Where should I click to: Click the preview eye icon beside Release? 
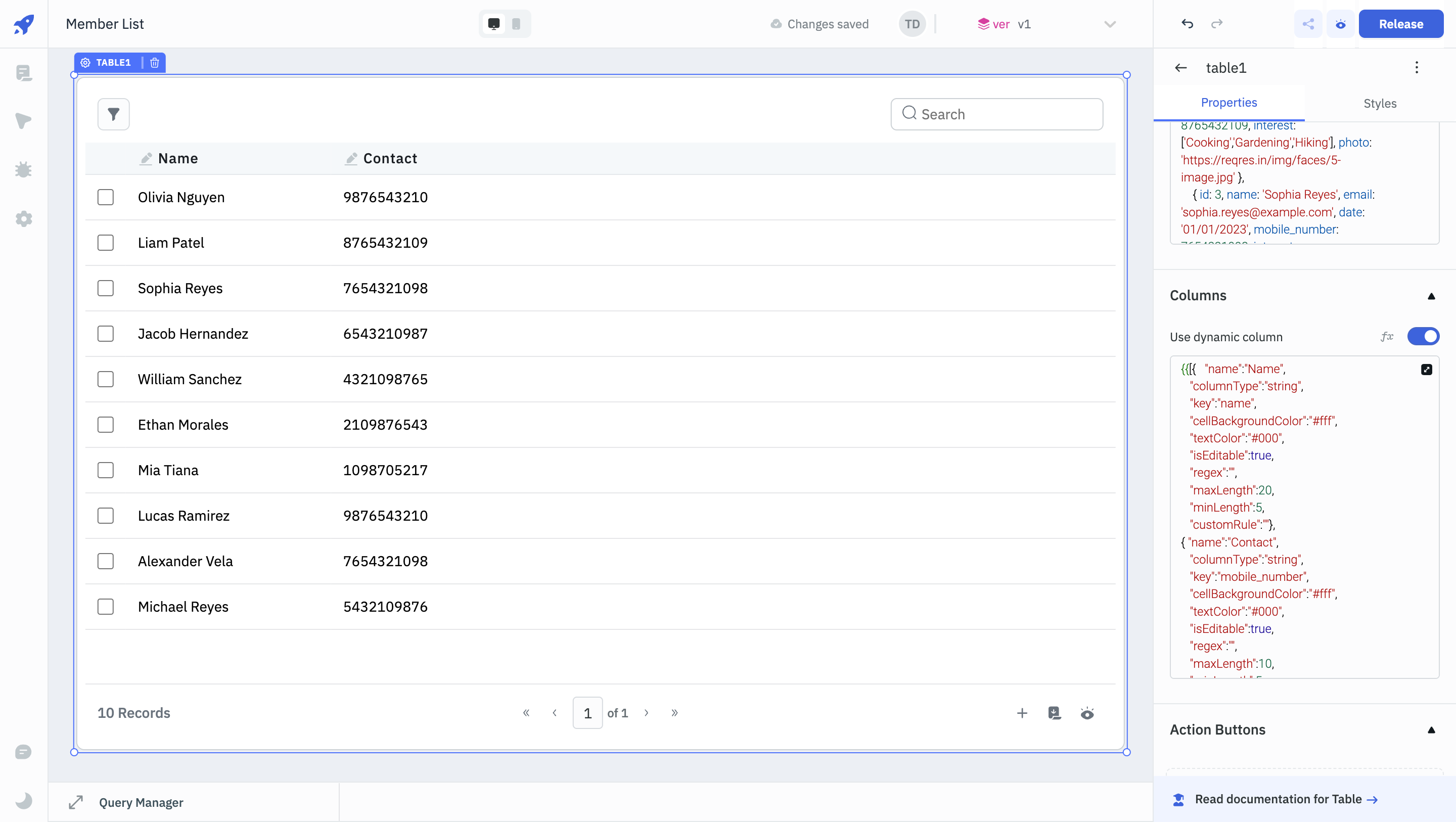click(1340, 24)
